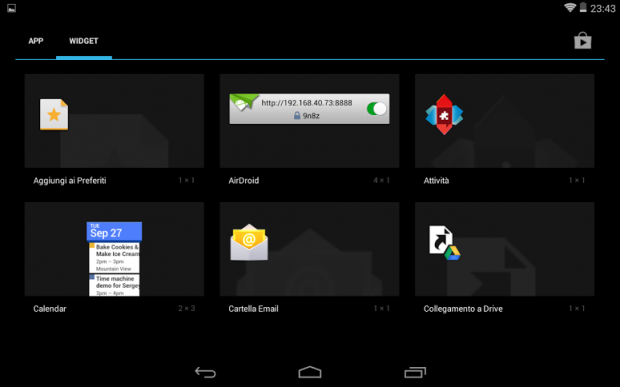Open the Play Store shop icon
The width and height of the screenshot is (620, 387).
[582, 41]
